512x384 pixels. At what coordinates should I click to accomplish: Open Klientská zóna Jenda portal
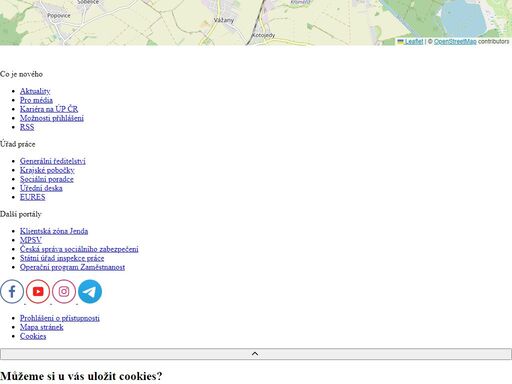coord(54,231)
